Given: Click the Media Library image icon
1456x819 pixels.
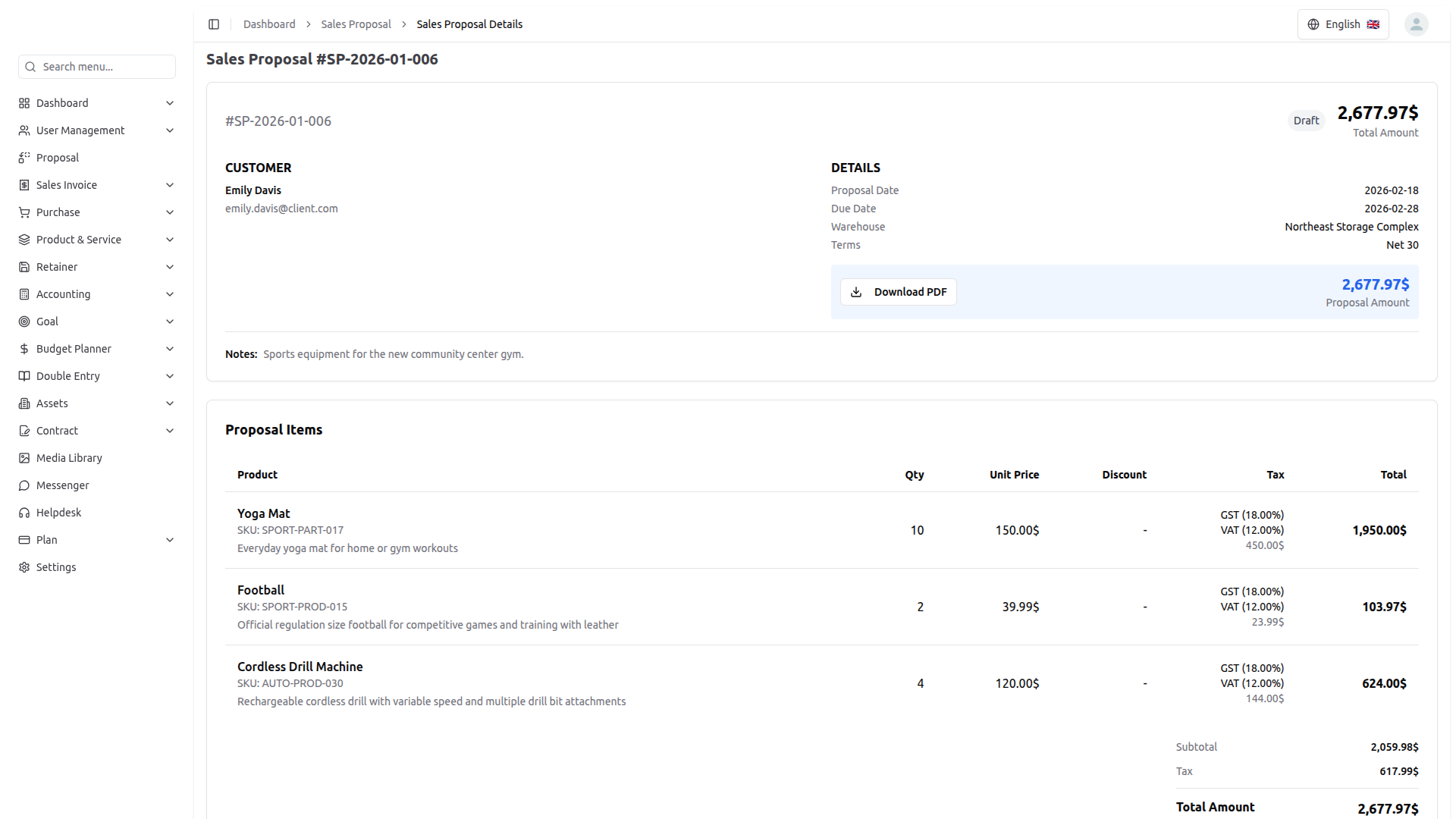Looking at the screenshot, I should pyautogui.click(x=24, y=458).
